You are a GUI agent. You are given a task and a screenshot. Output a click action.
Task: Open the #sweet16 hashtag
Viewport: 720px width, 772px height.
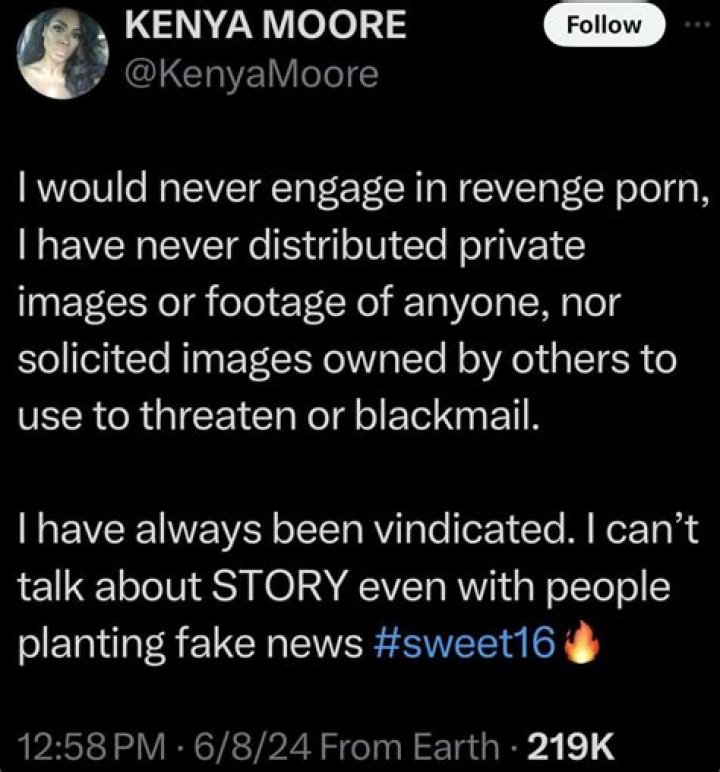[x=464, y=643]
